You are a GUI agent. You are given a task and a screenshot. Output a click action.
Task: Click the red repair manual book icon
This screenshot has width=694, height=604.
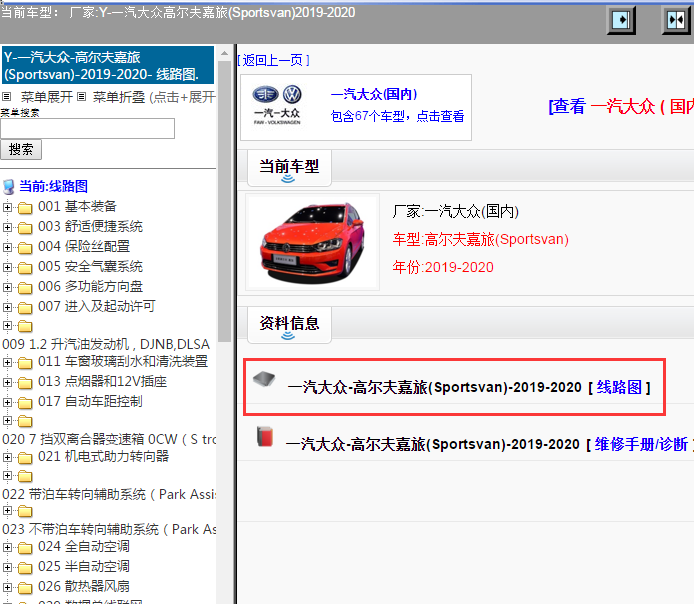pos(265,437)
